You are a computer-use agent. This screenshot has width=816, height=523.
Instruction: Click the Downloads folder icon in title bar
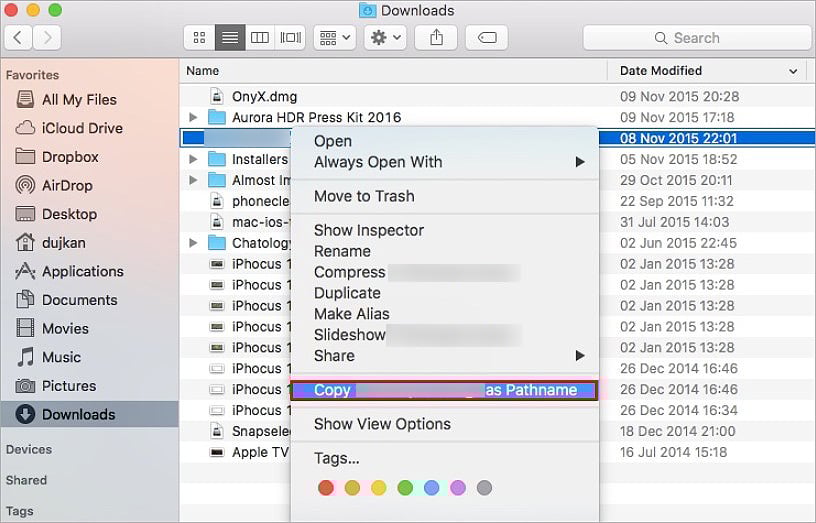pyautogui.click(x=367, y=10)
